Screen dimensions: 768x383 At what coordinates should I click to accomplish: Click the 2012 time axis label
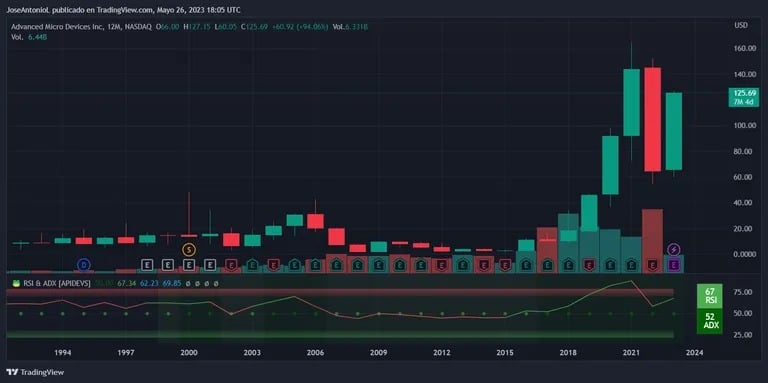[442, 352]
